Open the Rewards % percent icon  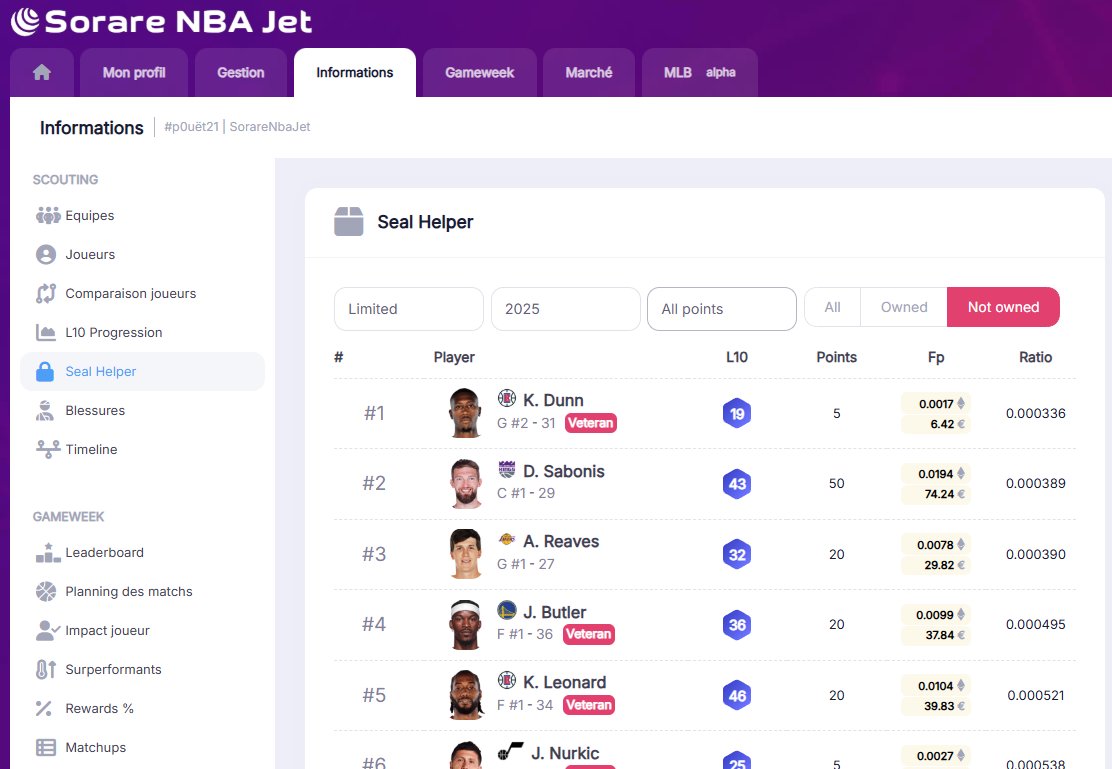[x=44, y=709]
